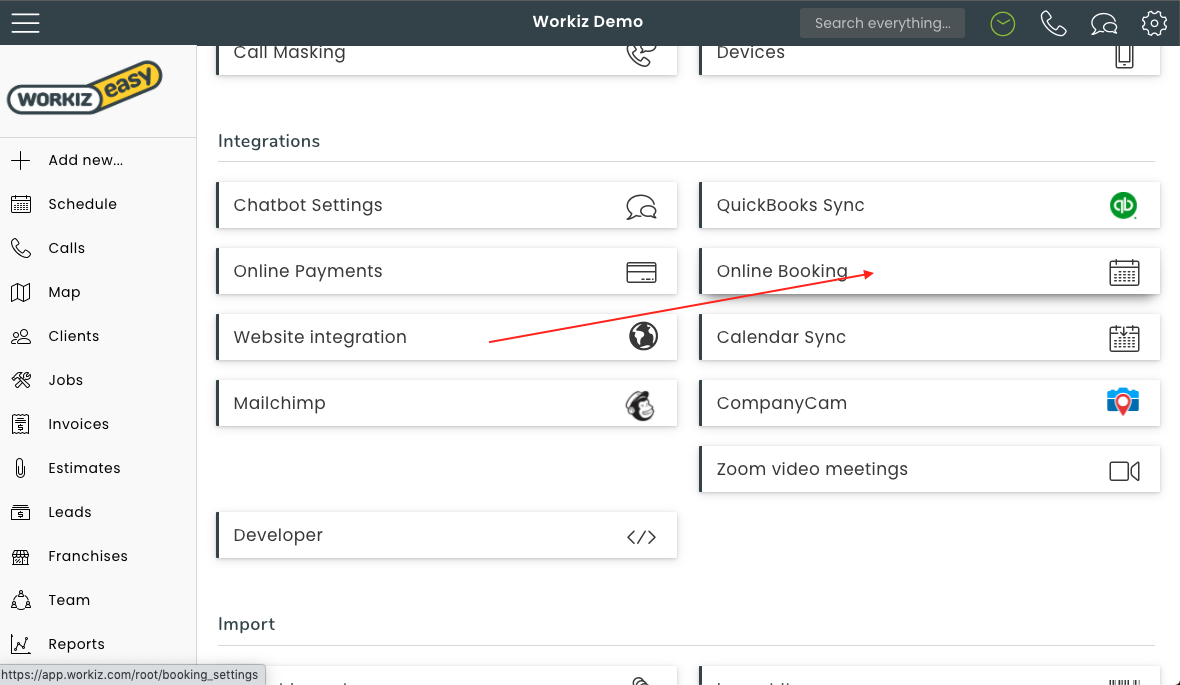Open the Online Booking integration
1180x685 pixels.
929,271
